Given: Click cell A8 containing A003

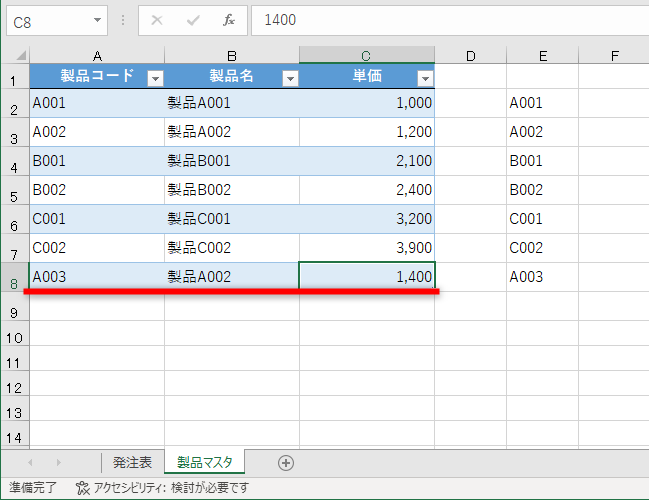Looking at the screenshot, I should tap(97, 277).
